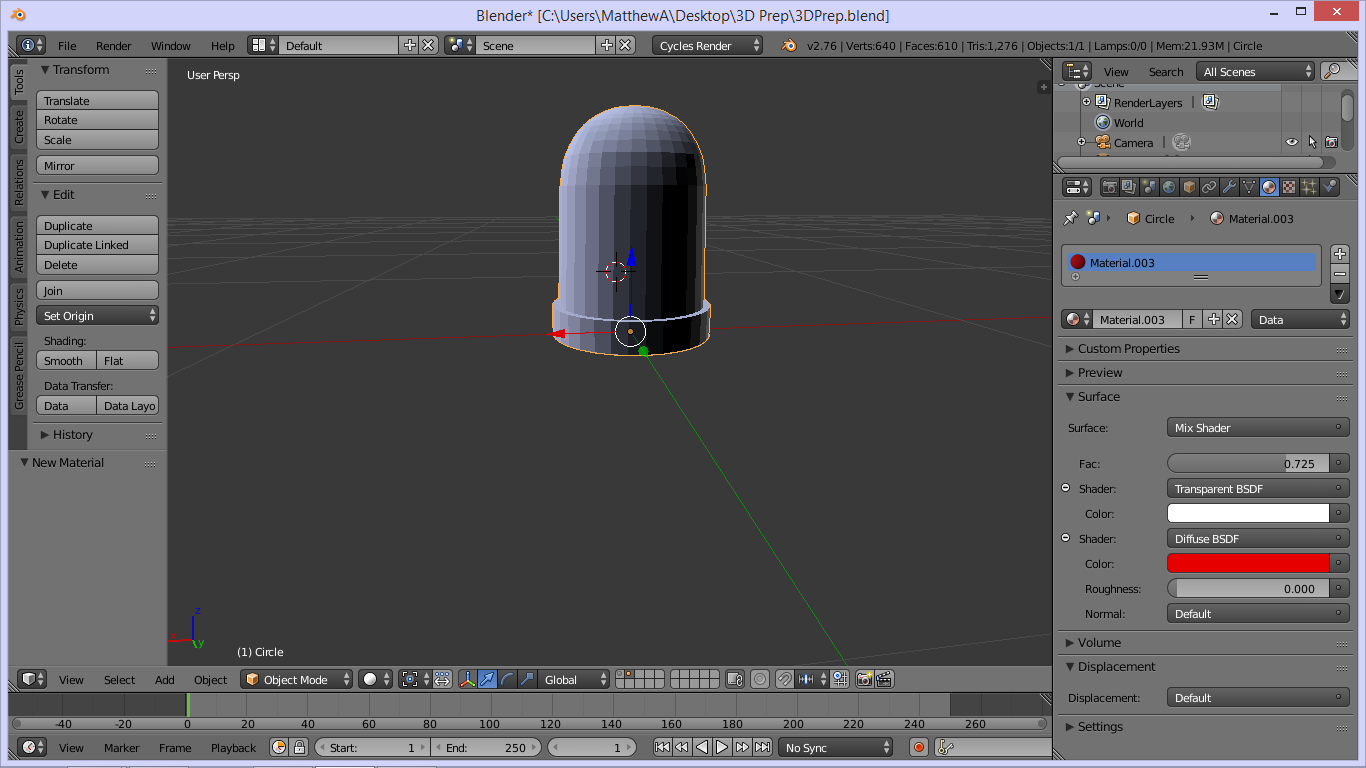The width and height of the screenshot is (1366, 768).
Task: Click the Mirror button
Action: [x=98, y=165]
